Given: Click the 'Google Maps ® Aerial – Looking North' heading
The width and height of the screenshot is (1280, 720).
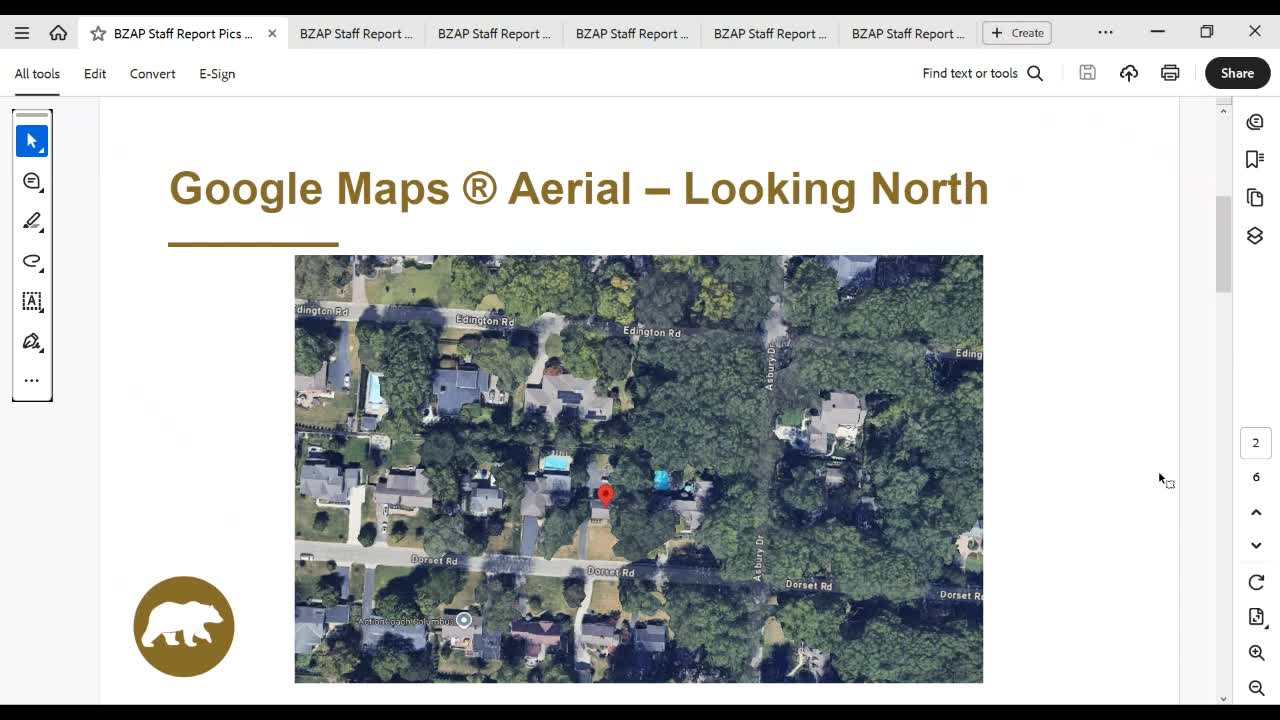Looking at the screenshot, I should 579,189.
